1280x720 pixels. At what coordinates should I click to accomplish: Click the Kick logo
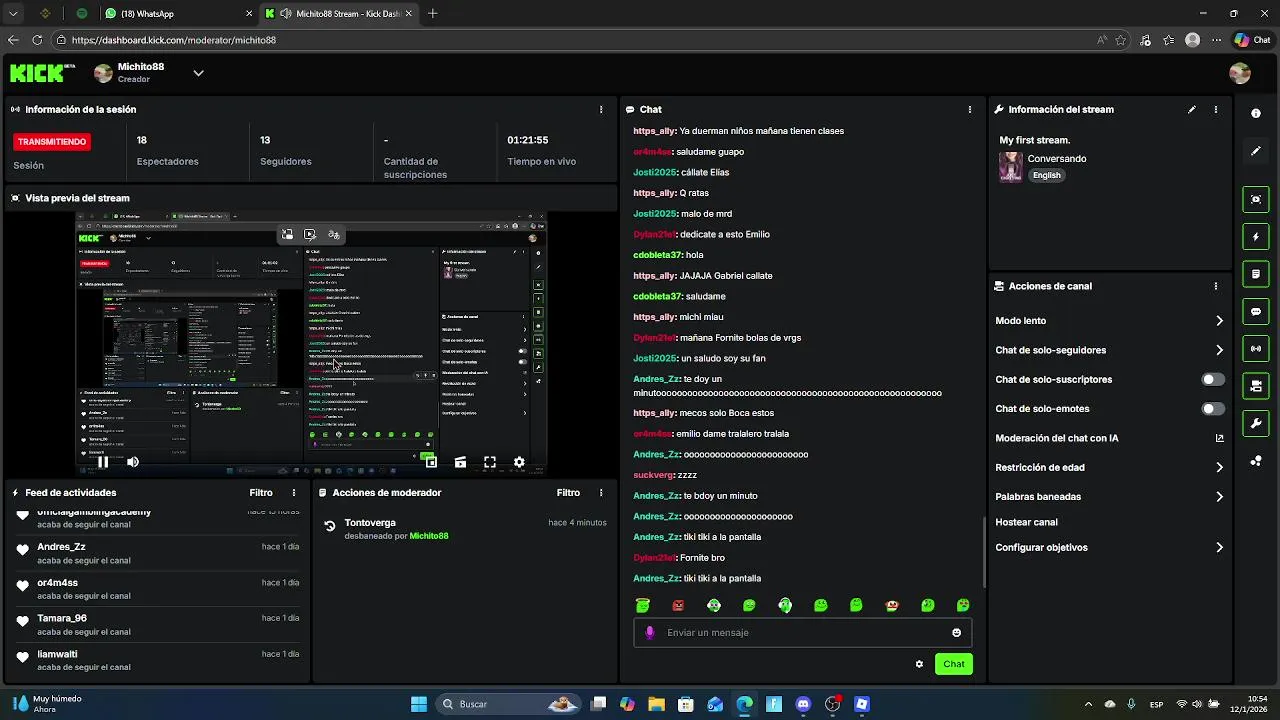pyautogui.click(x=42, y=73)
